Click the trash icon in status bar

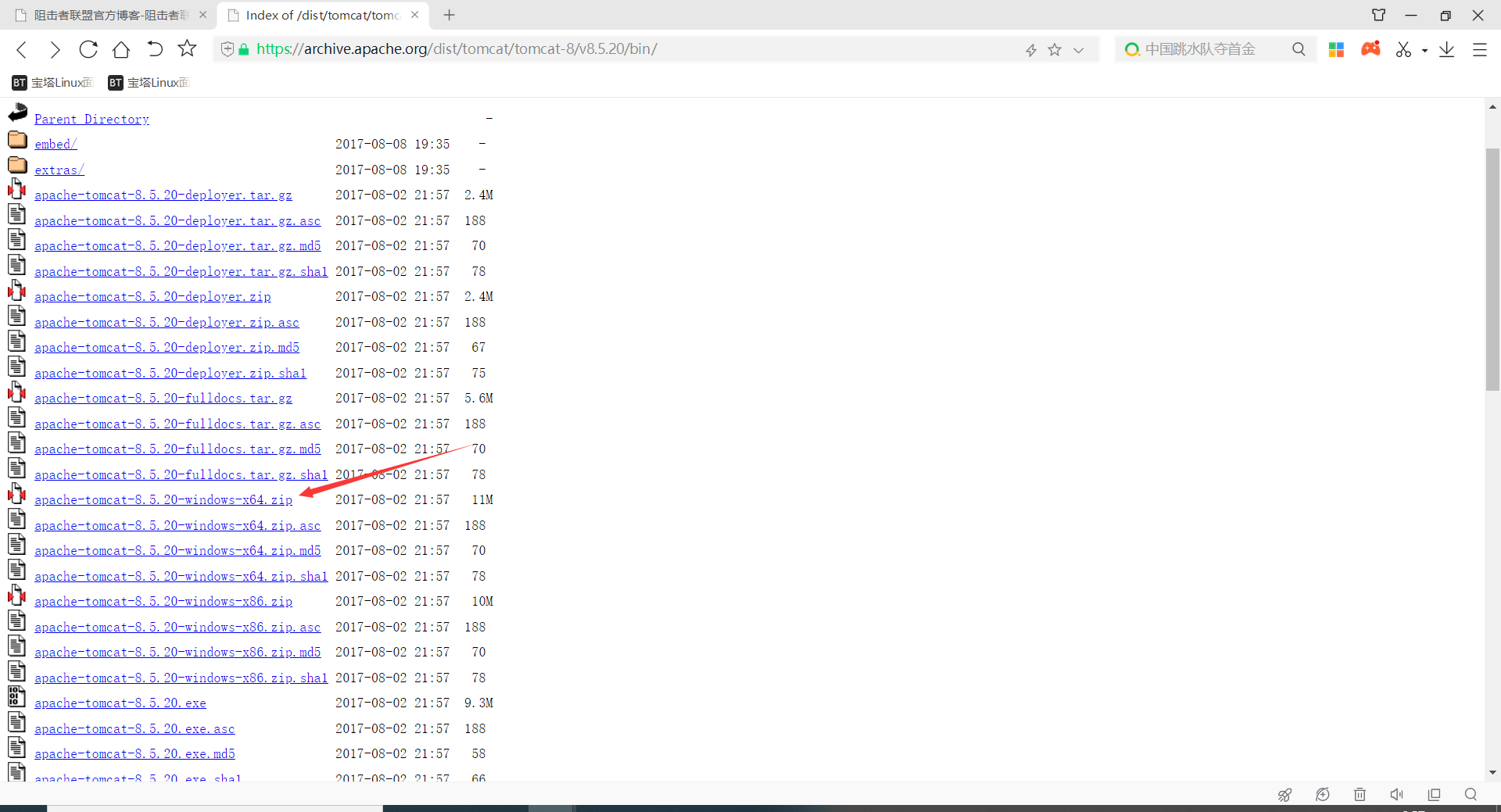1359,795
